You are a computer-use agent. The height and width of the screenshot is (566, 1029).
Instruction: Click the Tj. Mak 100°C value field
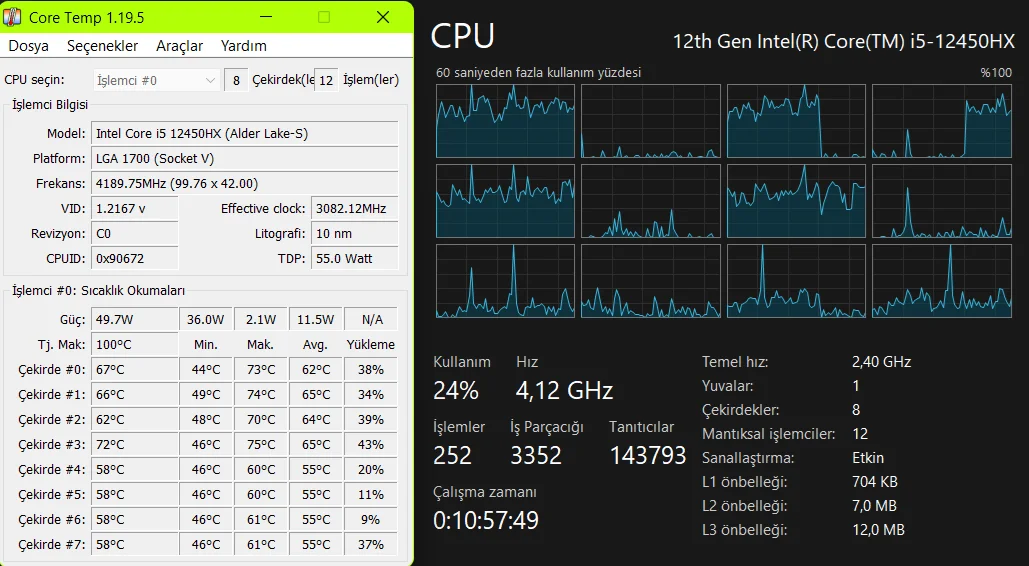[x=134, y=345]
